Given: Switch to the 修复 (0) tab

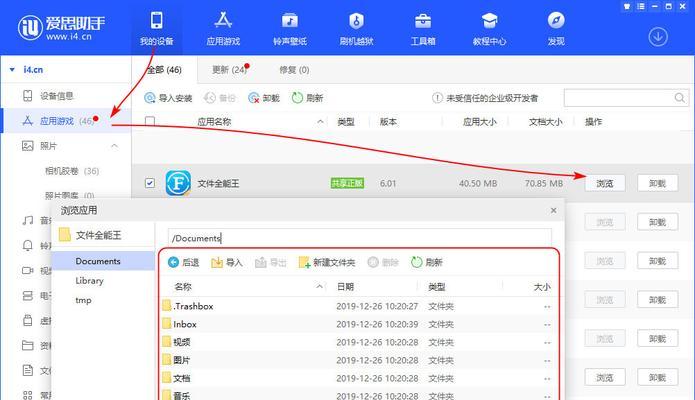Looking at the screenshot, I should (x=294, y=70).
